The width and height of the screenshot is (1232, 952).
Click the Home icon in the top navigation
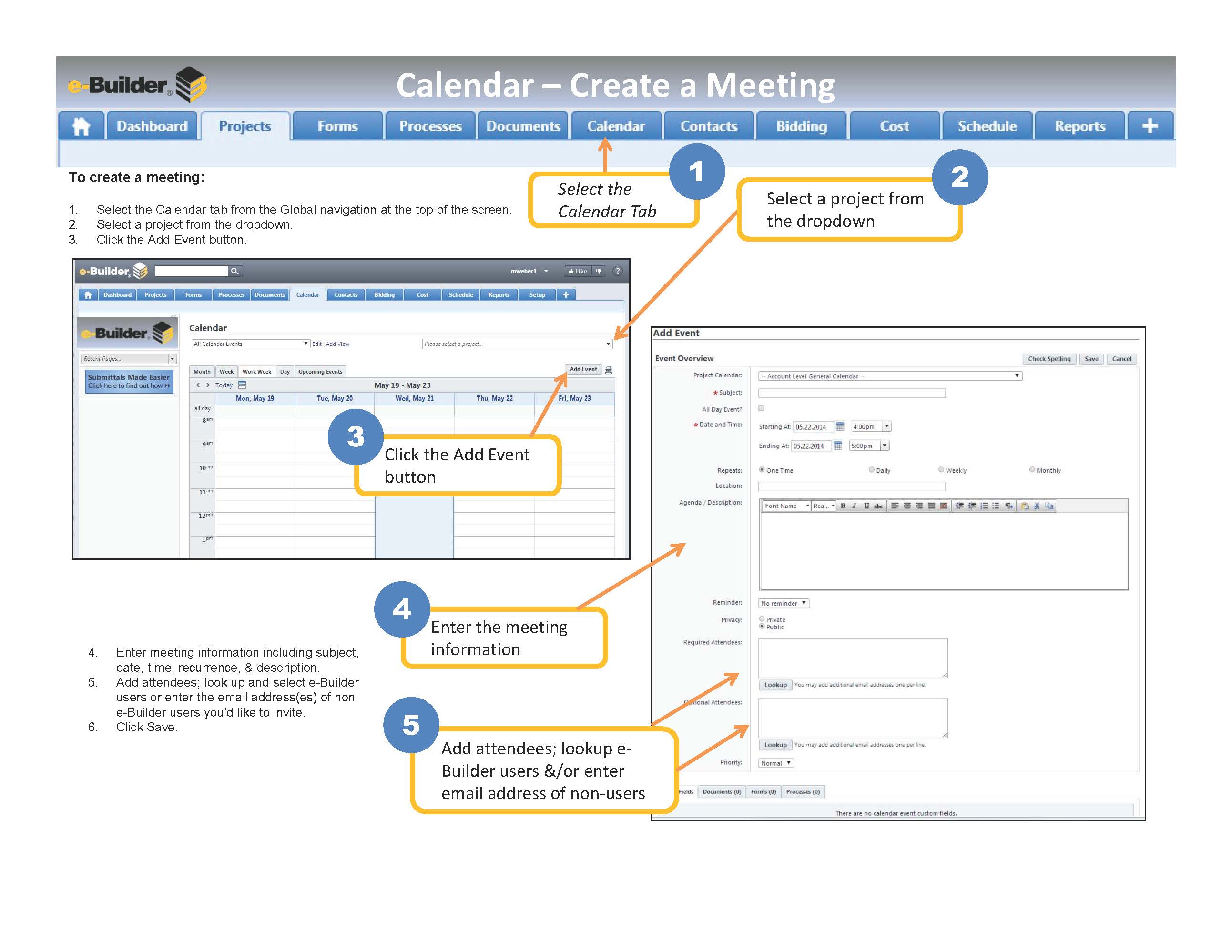click(x=81, y=126)
